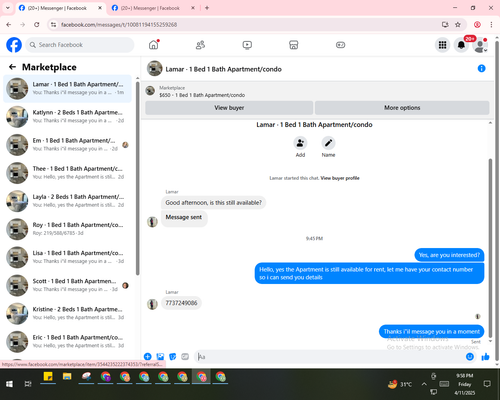Viewport: 500px width, 400px height.
Task: Open the Facebook menu grid icon
Action: tap(442, 45)
